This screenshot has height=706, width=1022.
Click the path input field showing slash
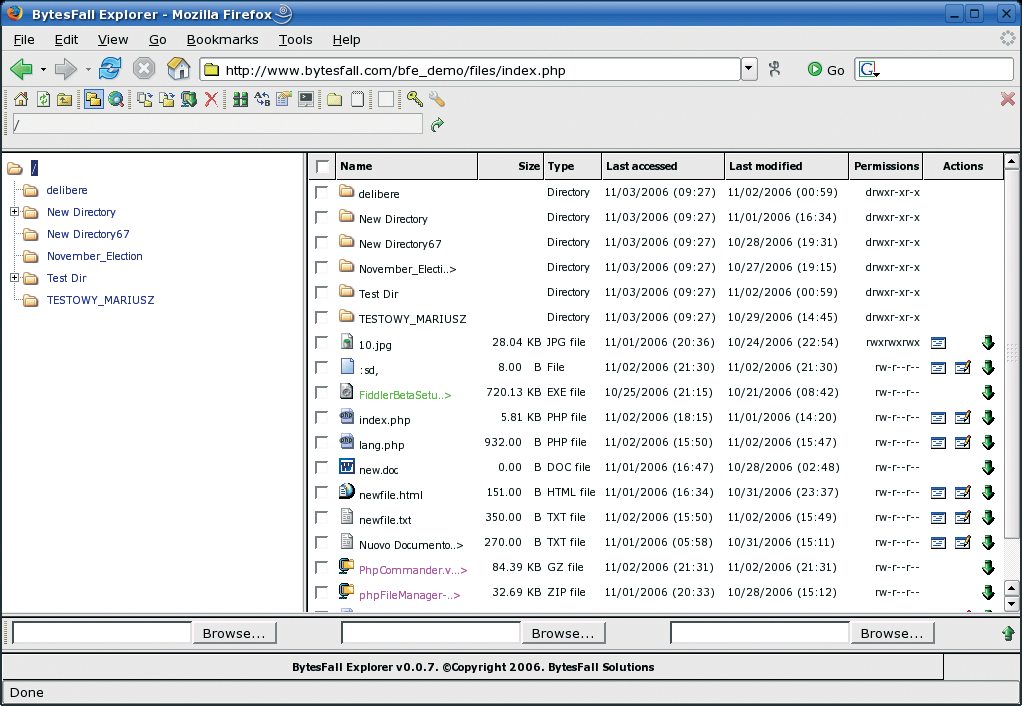218,124
